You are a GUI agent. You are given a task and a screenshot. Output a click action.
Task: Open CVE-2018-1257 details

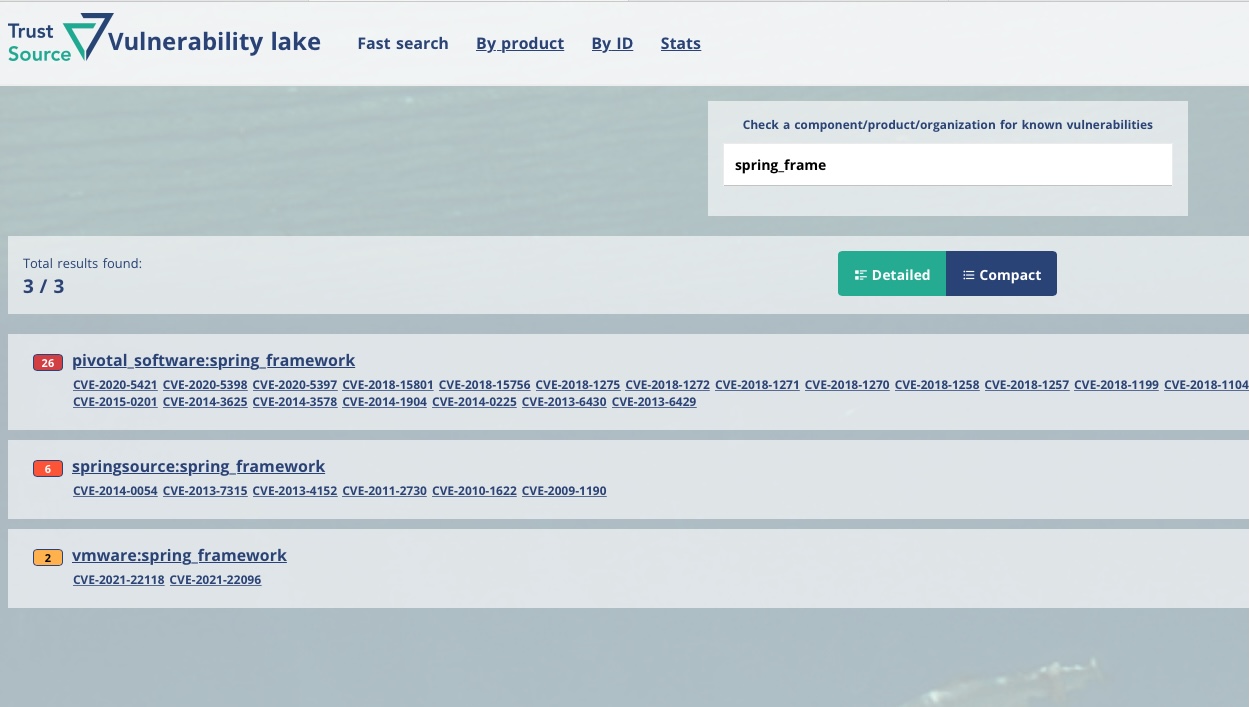(x=1027, y=385)
